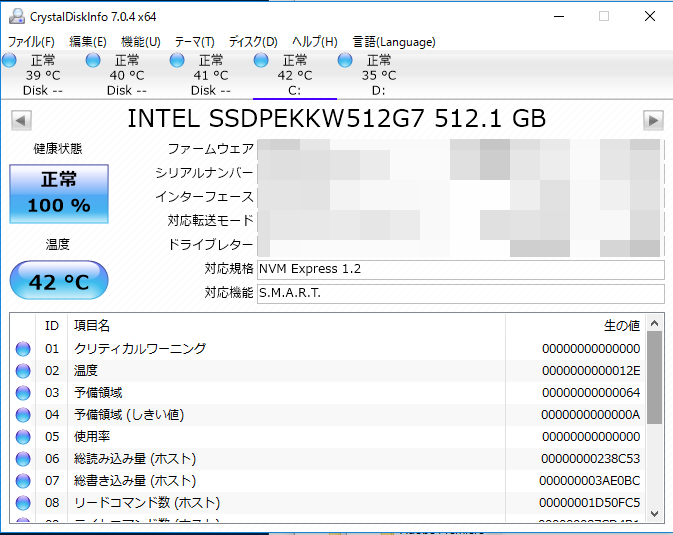Click status orb for 使用率 row 05
The width and height of the screenshot is (673, 535).
[23, 437]
